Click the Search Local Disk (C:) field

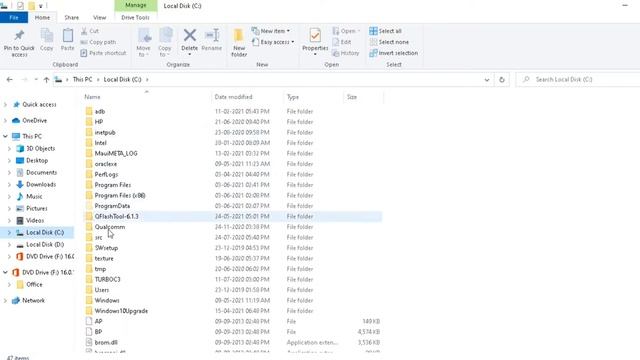(x=578, y=80)
